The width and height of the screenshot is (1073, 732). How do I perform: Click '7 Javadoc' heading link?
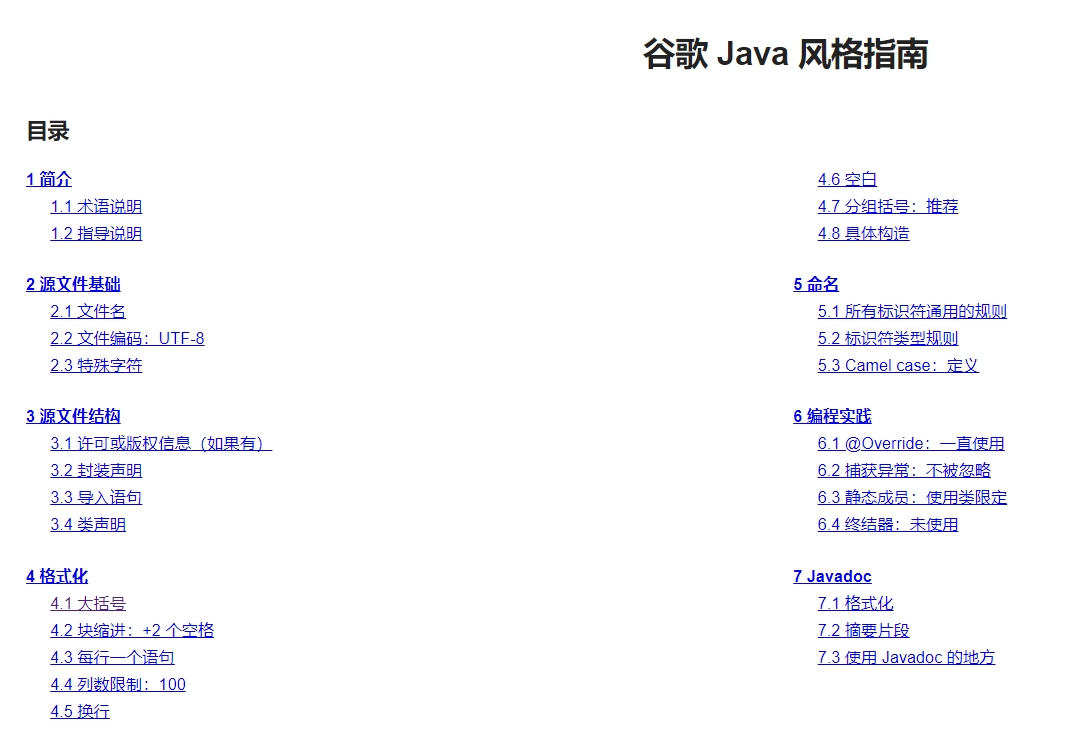click(832, 577)
